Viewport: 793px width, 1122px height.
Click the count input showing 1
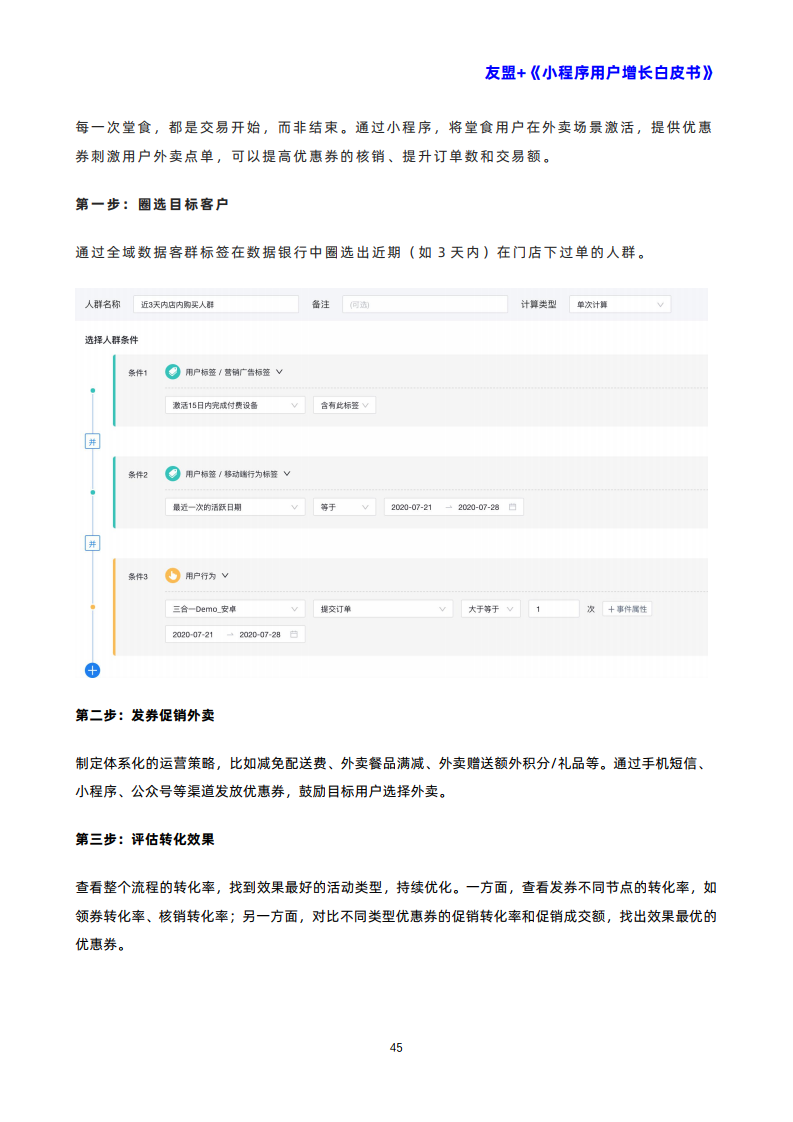click(553, 609)
